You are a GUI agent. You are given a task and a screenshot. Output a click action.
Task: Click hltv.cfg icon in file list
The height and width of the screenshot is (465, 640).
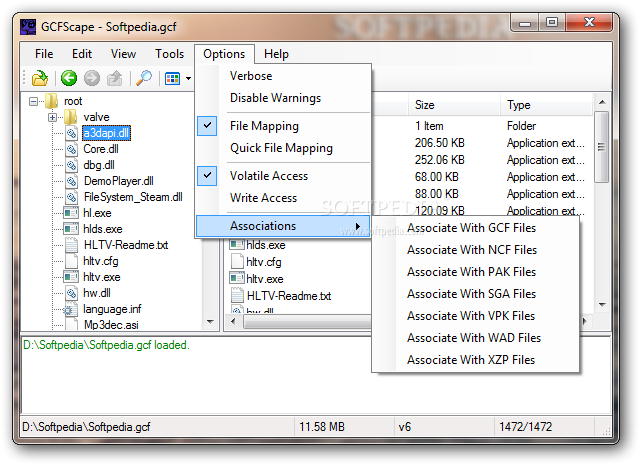(237, 262)
